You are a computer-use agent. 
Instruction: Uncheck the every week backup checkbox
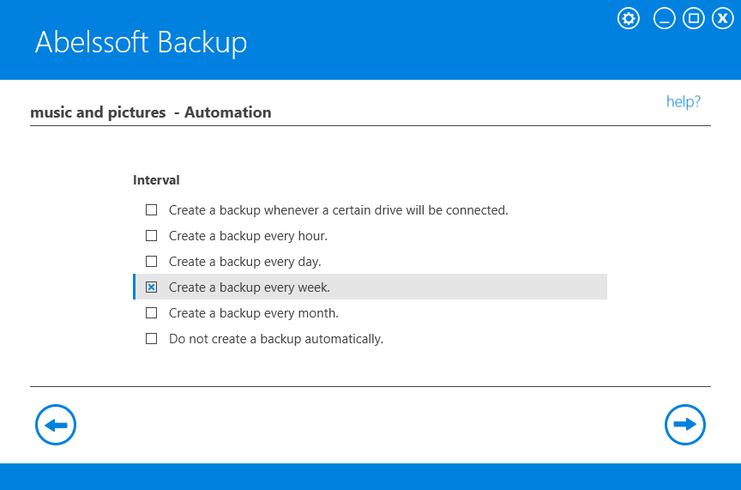coord(152,288)
